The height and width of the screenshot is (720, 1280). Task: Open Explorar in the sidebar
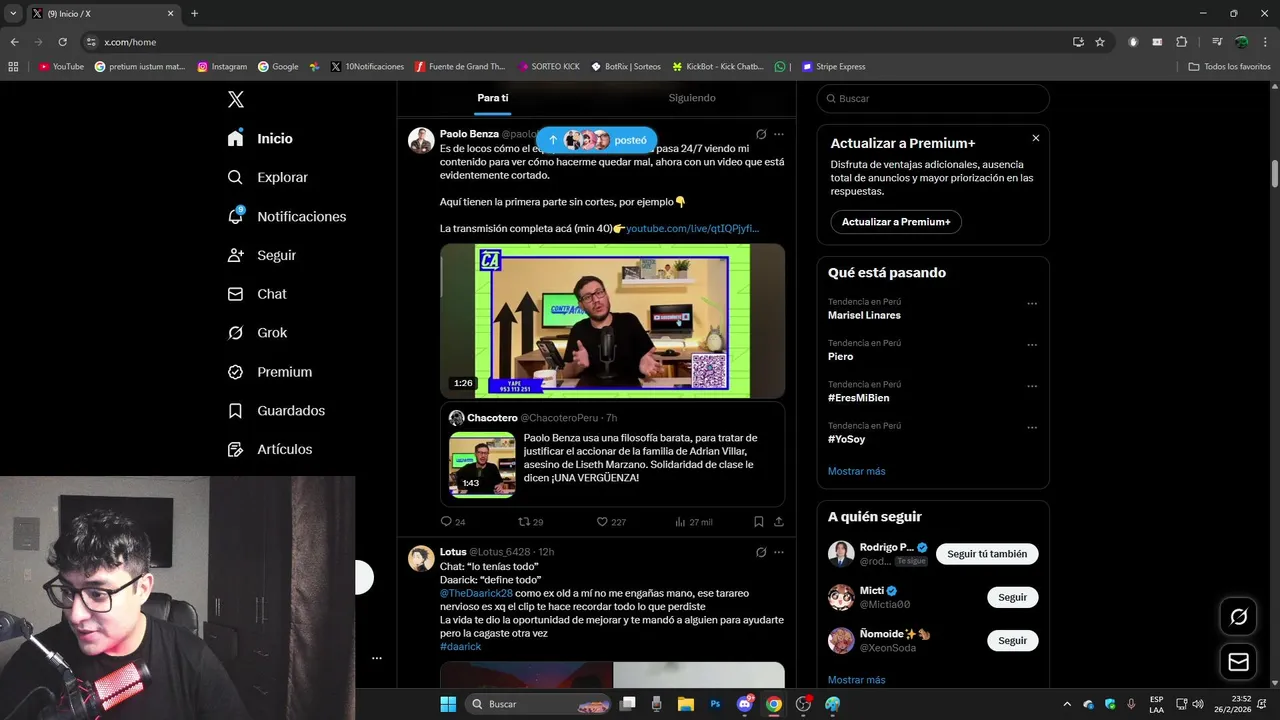coord(267,177)
